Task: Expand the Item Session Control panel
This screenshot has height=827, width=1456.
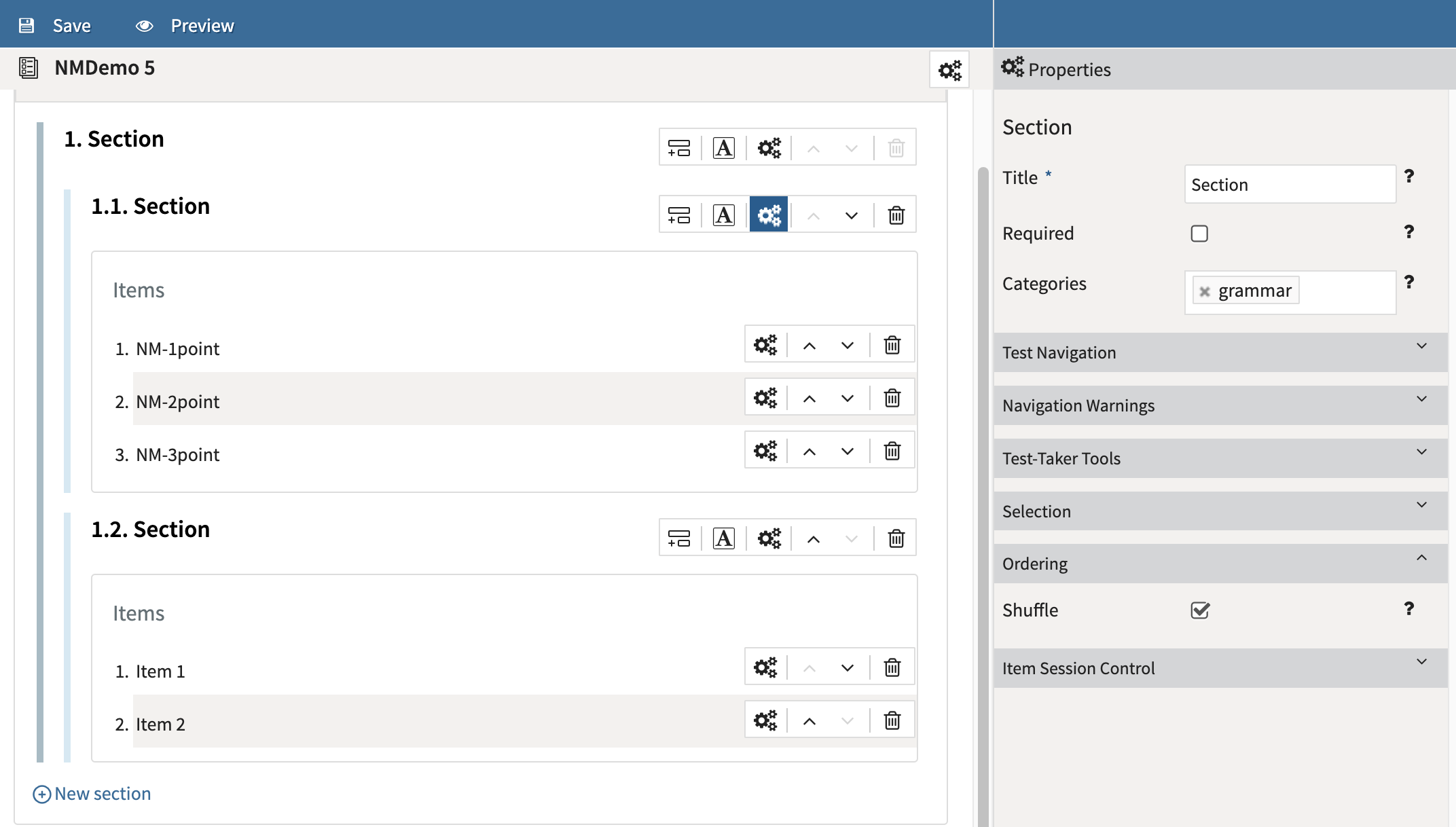Action: tap(1220, 668)
